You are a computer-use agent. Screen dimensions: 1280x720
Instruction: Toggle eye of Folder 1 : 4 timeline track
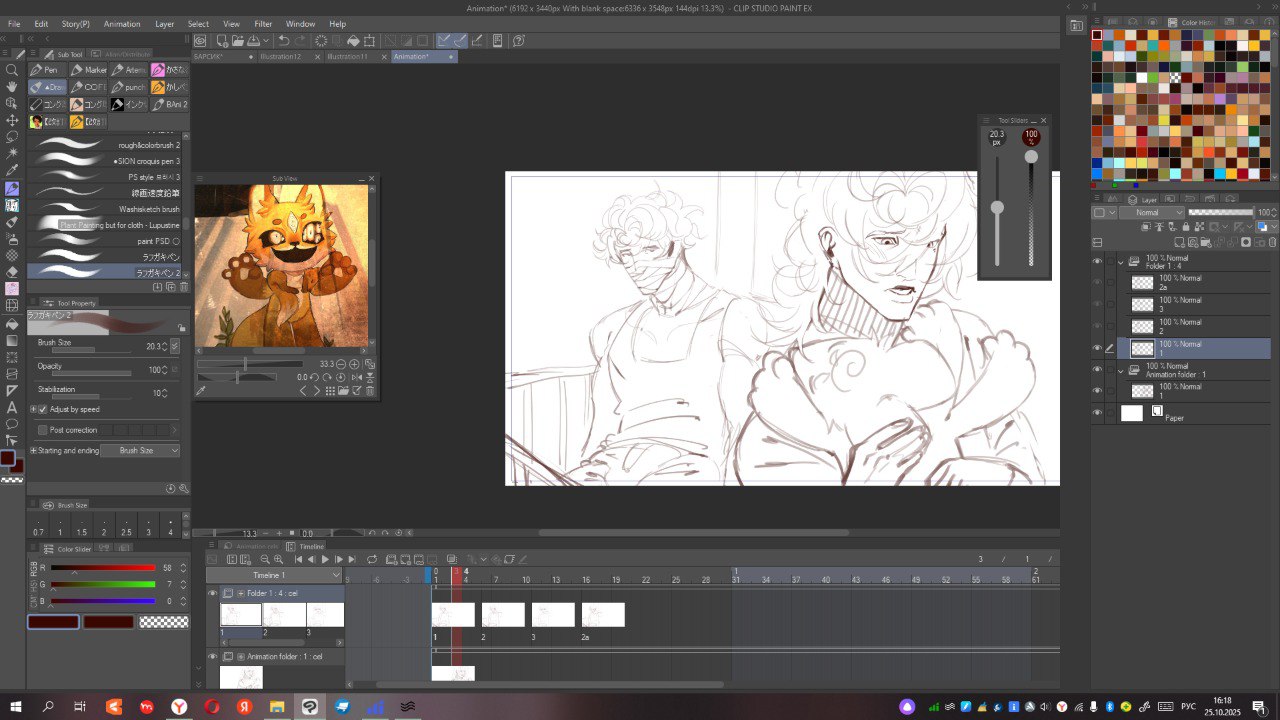click(212, 593)
